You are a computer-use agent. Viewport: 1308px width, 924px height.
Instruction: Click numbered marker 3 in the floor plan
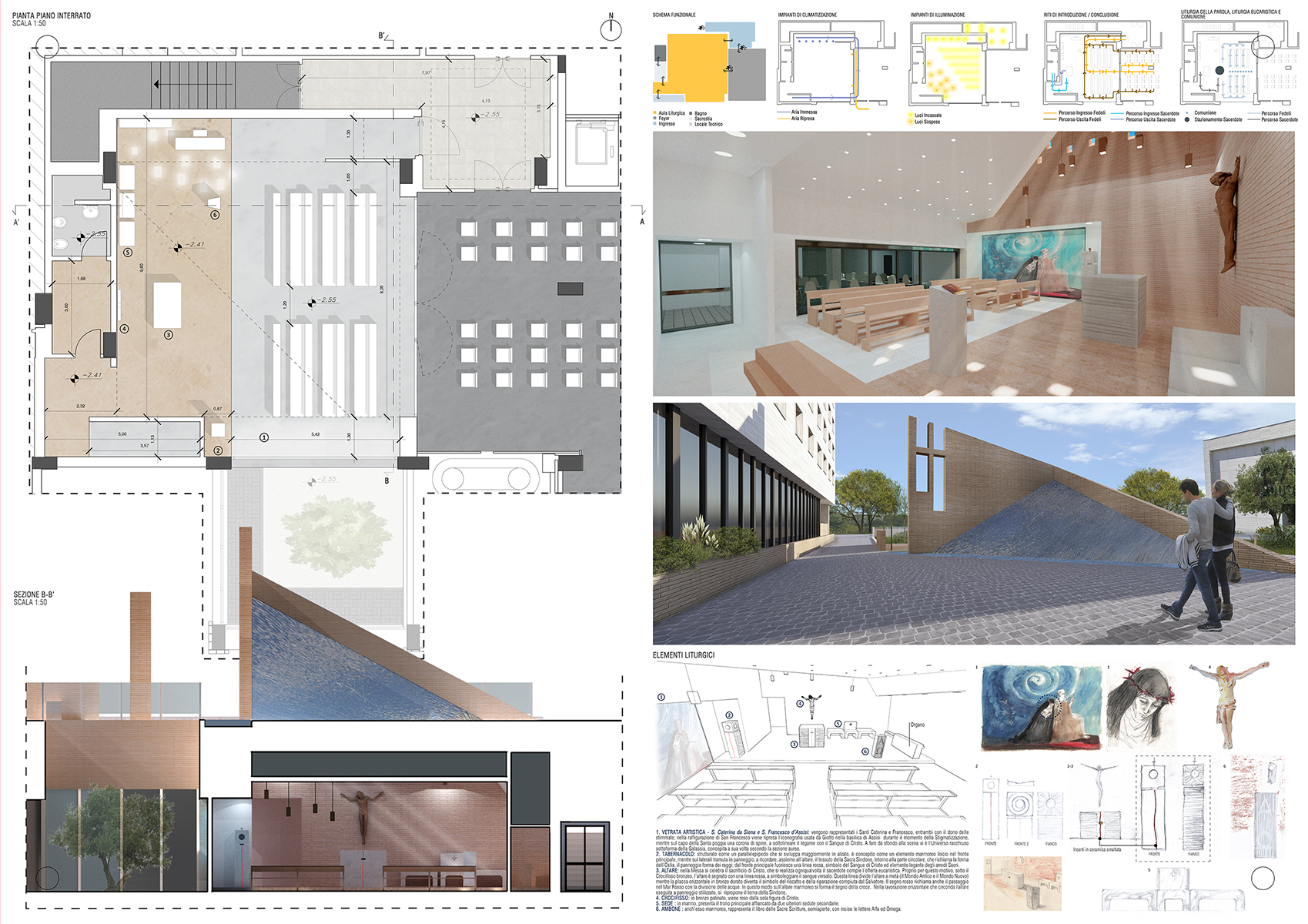pyautogui.click(x=169, y=335)
